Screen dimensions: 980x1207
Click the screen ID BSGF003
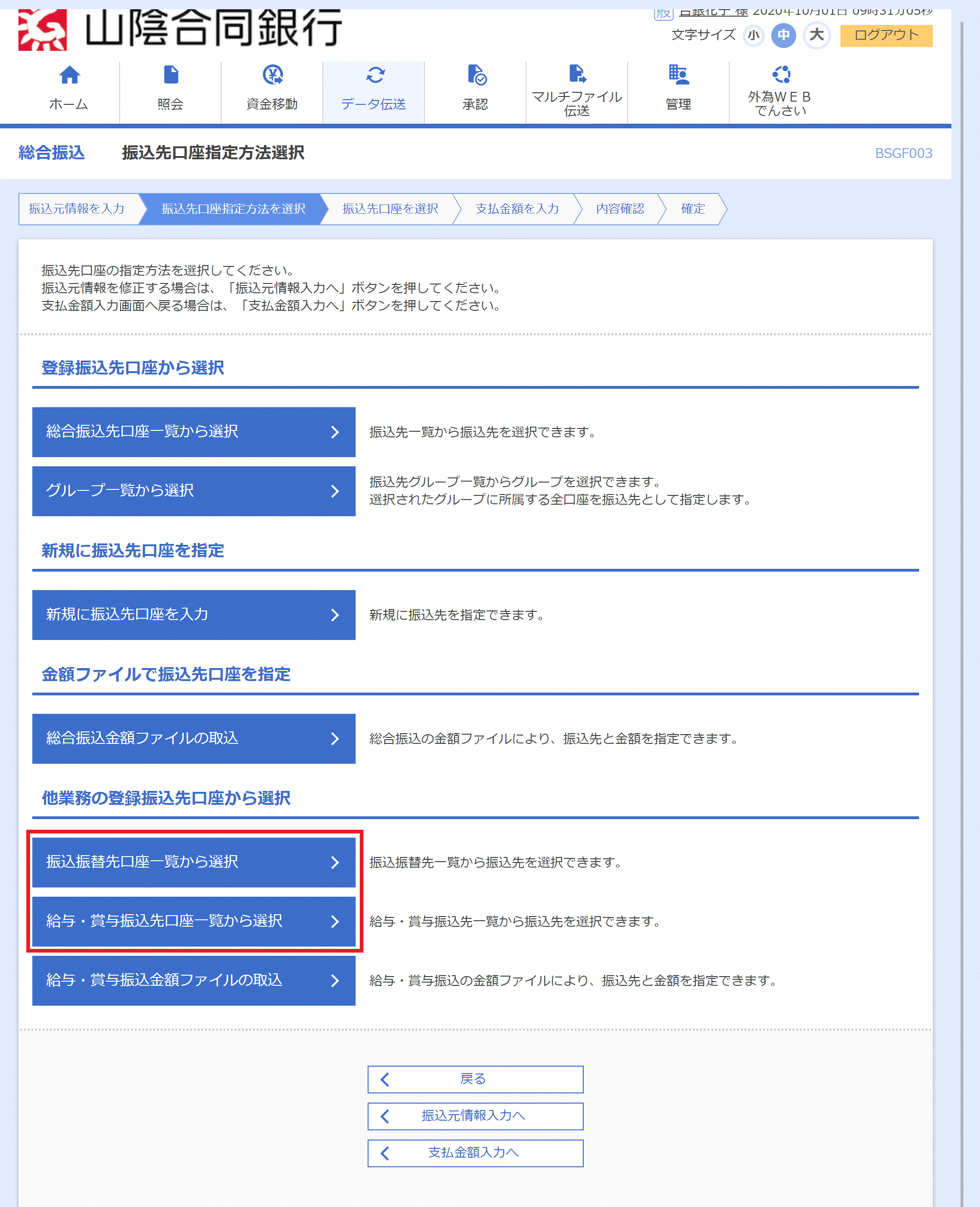pyautogui.click(x=903, y=153)
